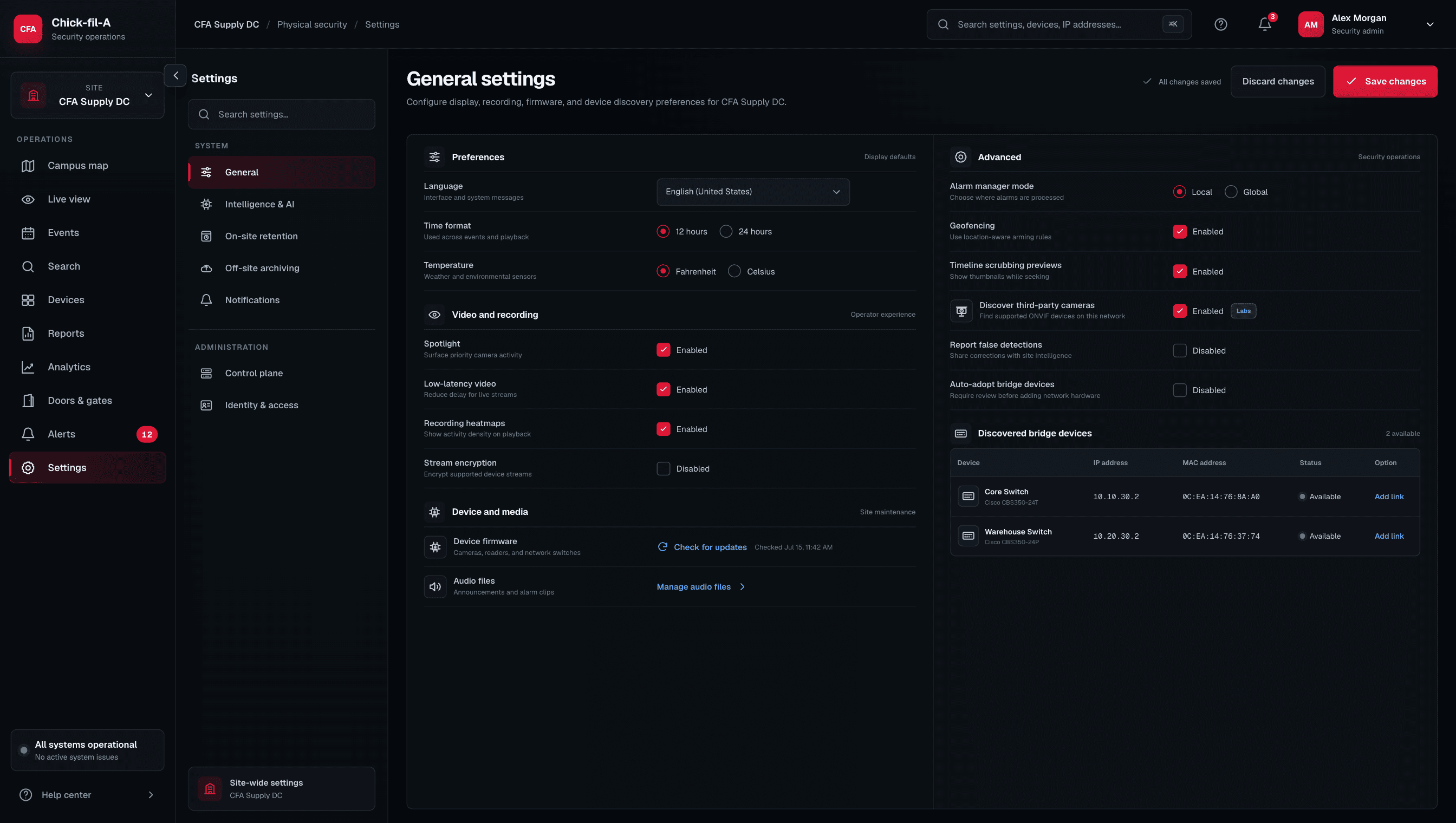
Task: Click the Discovered bridge devices icon
Action: coord(960,433)
